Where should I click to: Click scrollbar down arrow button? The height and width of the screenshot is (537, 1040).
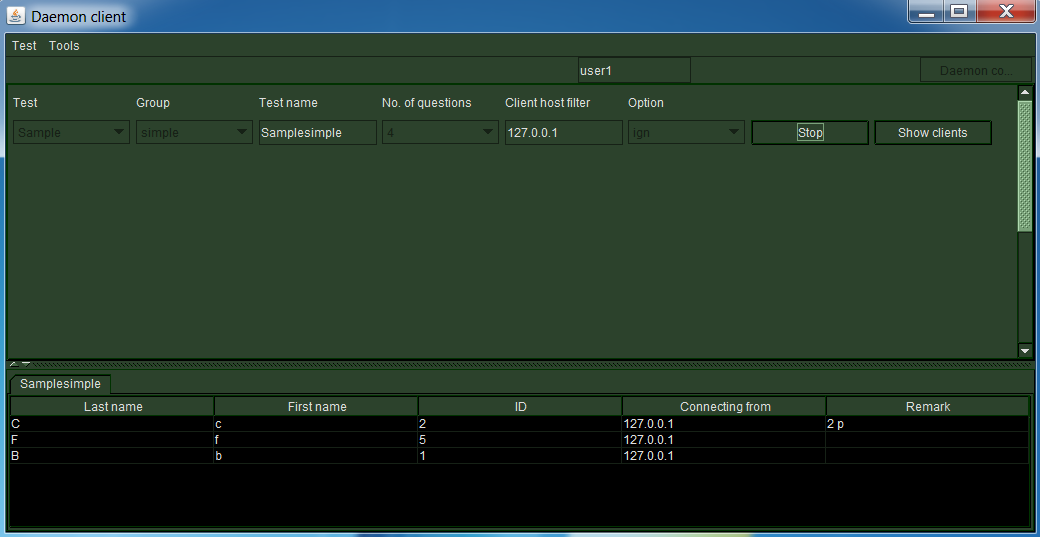point(1024,351)
